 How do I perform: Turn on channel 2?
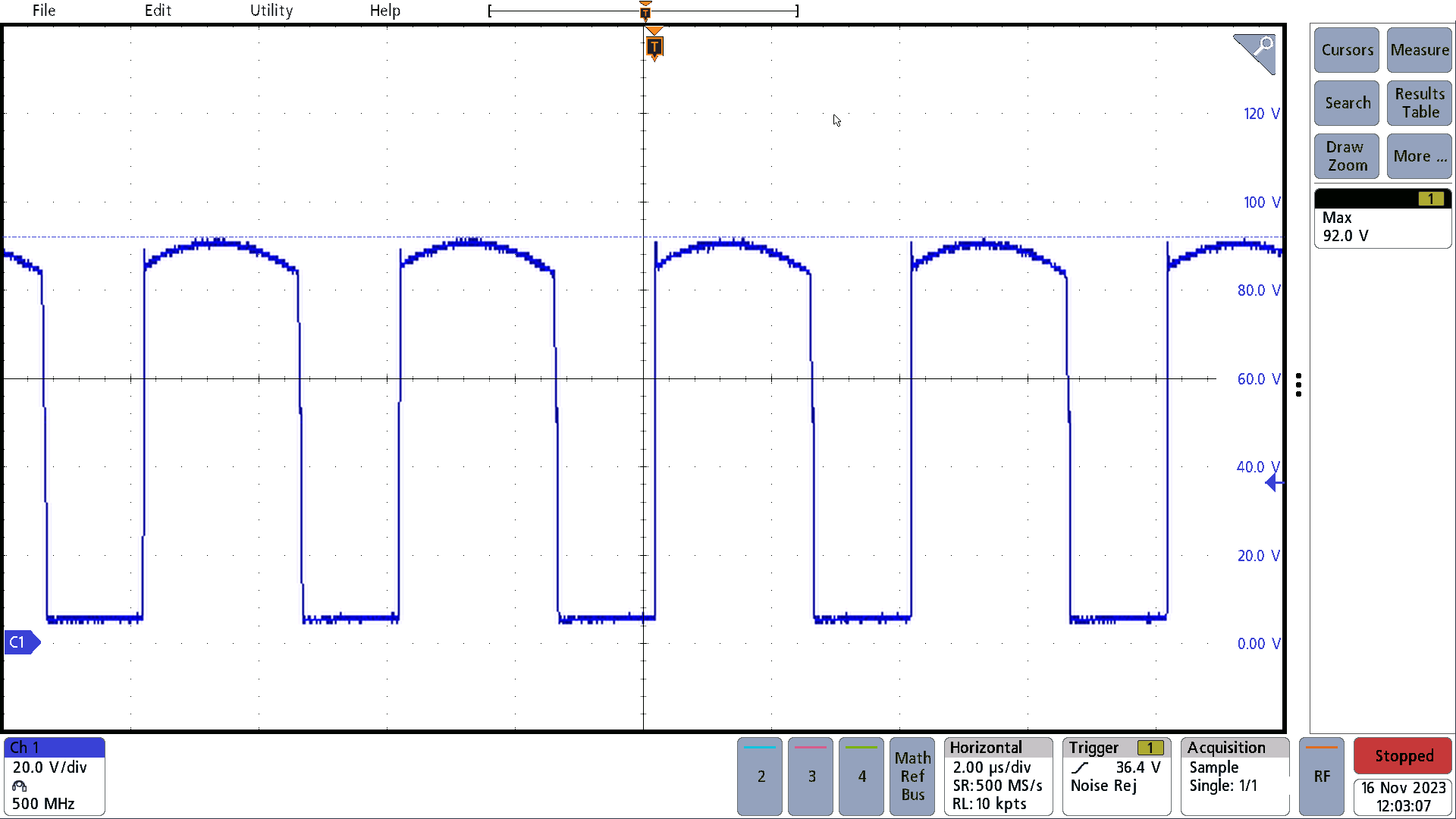click(760, 776)
